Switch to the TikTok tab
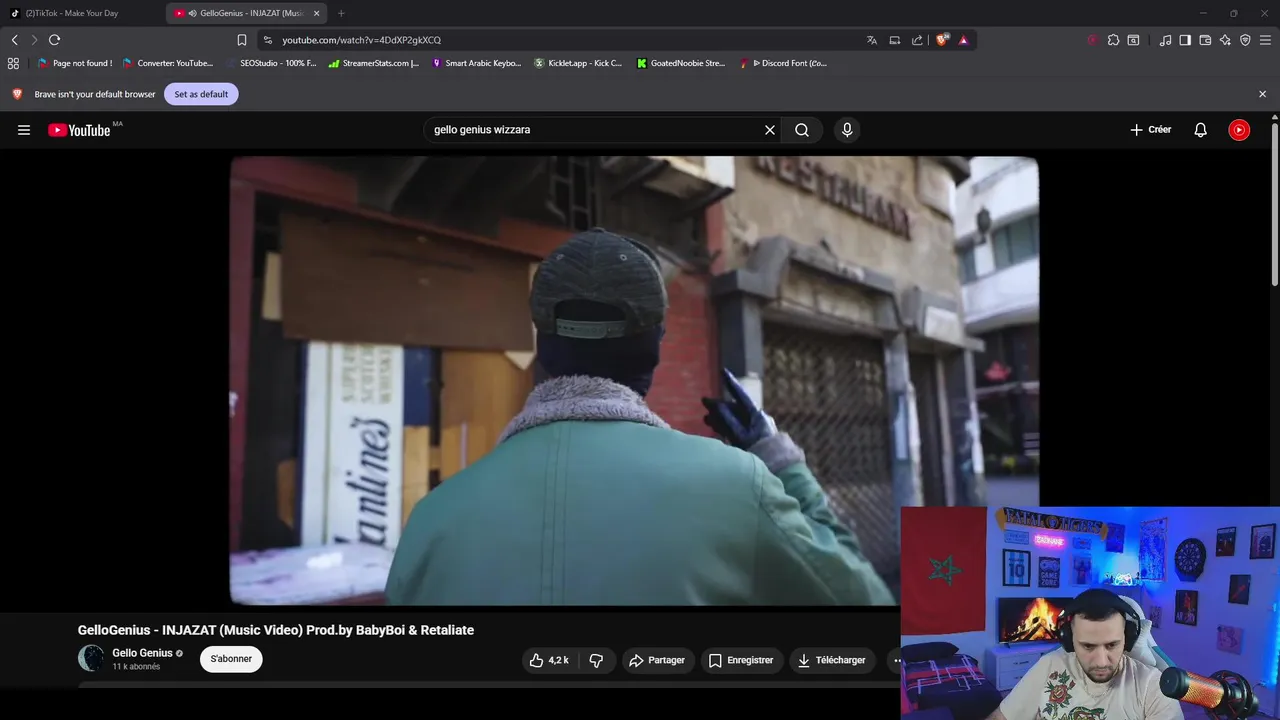 click(x=83, y=13)
